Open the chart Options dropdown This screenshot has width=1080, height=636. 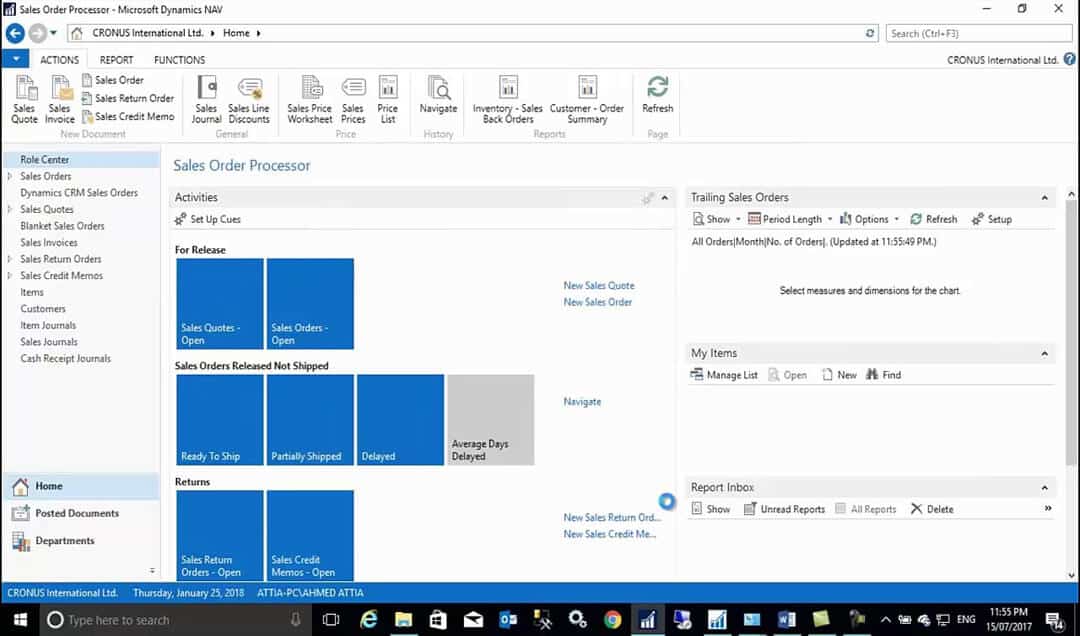869,219
